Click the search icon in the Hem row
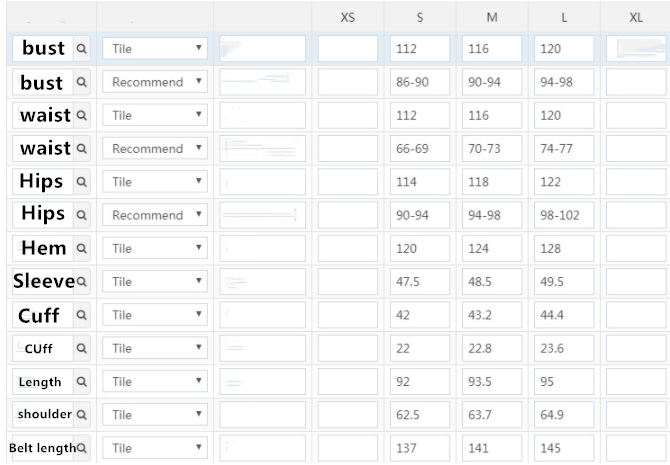 tap(81, 249)
